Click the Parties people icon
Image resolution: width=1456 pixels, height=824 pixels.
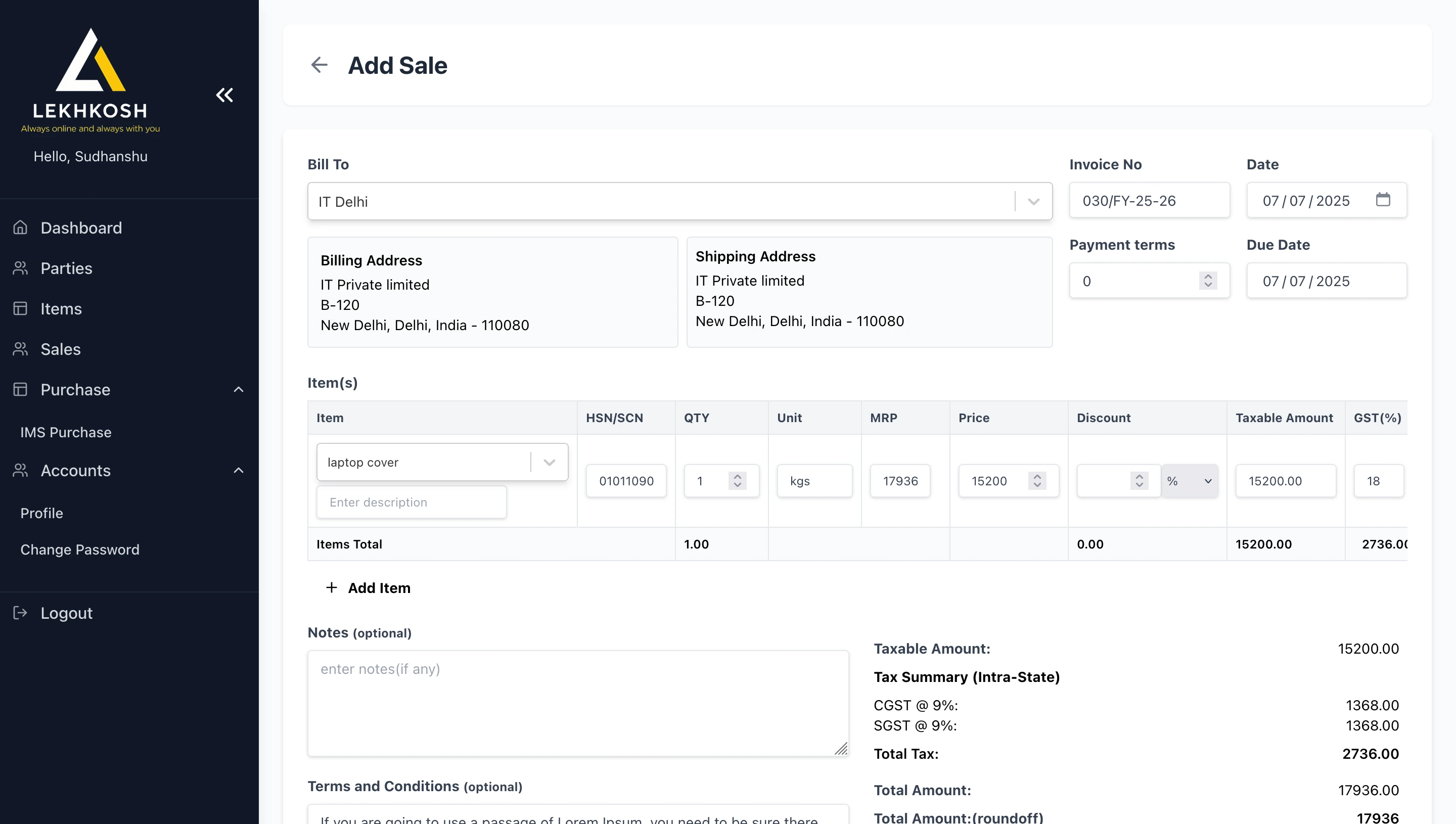tap(20, 268)
